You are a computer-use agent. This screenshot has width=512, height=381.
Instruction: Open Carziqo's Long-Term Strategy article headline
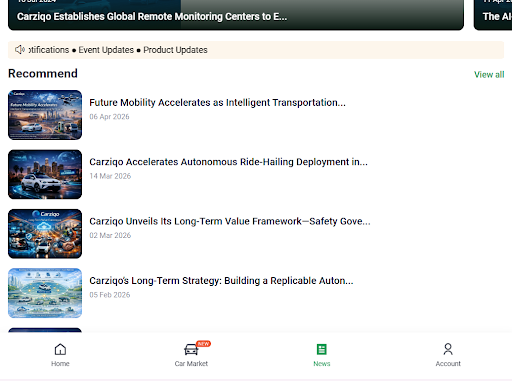click(221, 281)
